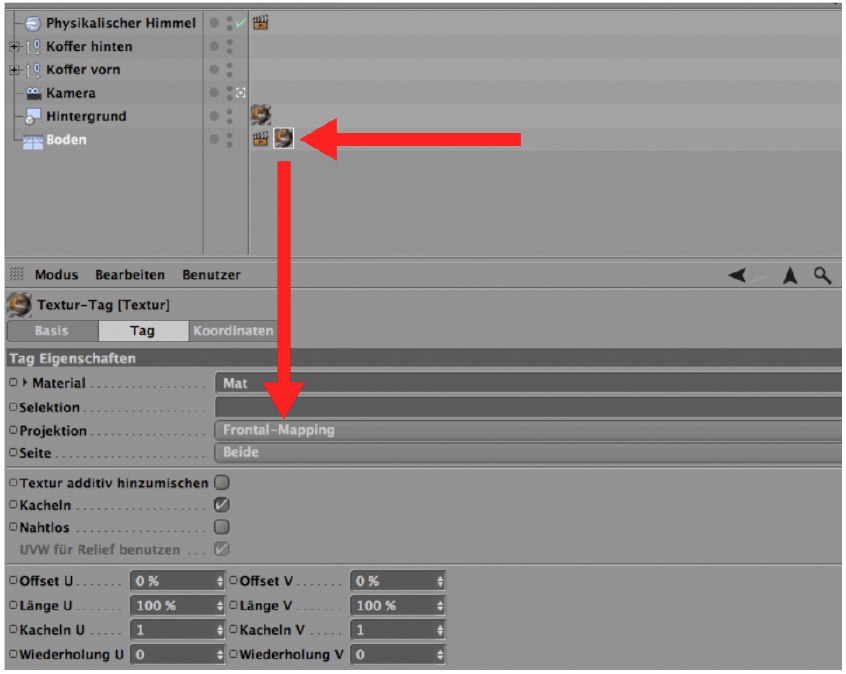Click the Länge U stepper arrows

click(x=220, y=605)
